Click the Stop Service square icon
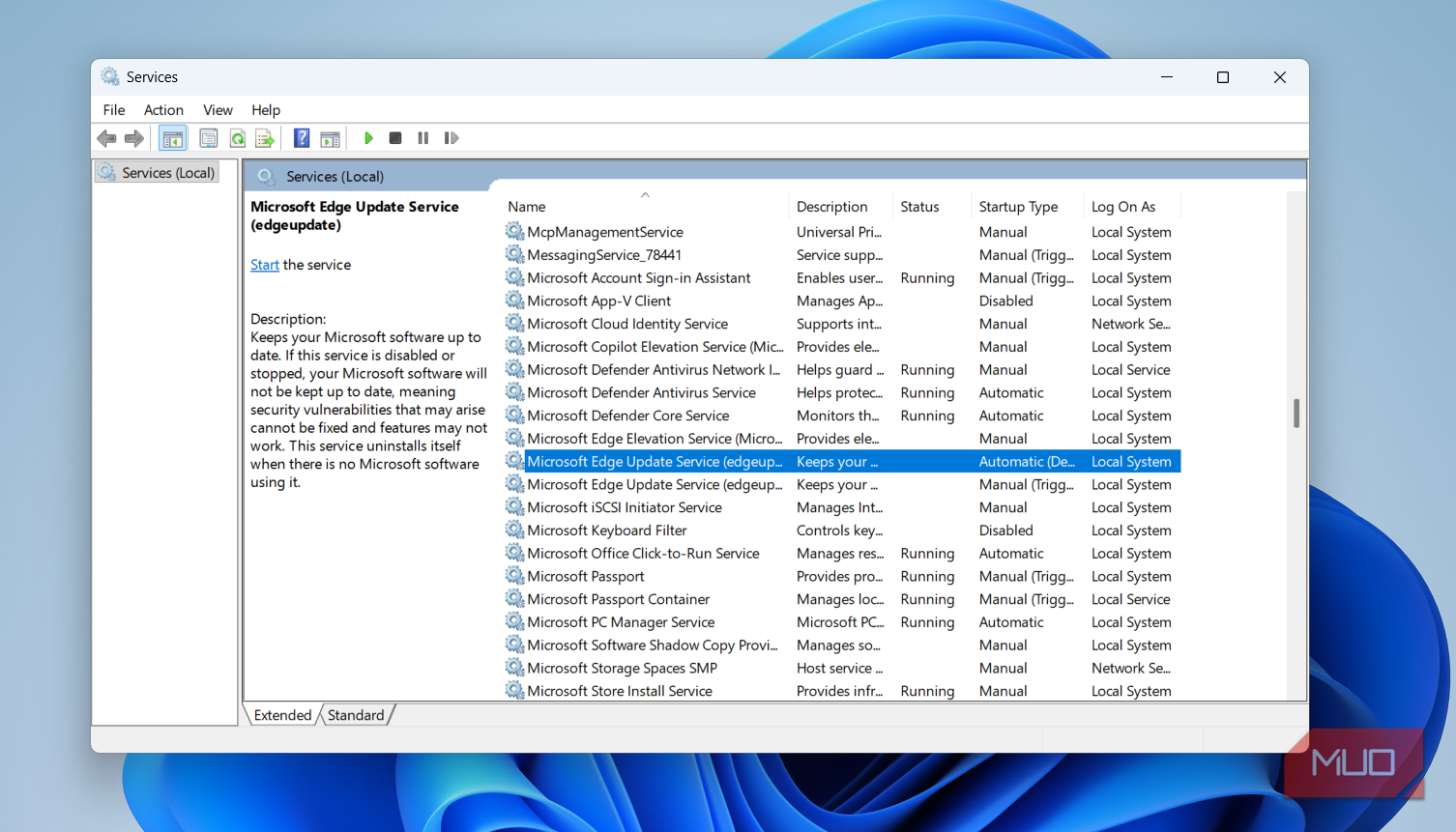1456x832 pixels. pos(395,138)
